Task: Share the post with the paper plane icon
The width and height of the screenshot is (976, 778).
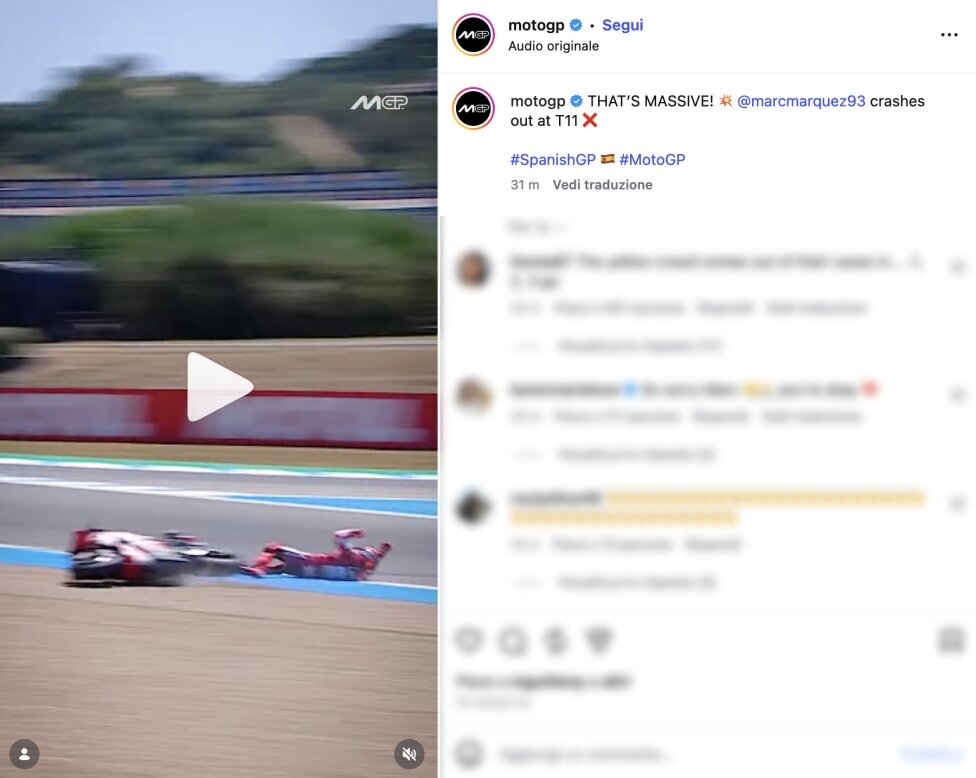Action: 599,640
